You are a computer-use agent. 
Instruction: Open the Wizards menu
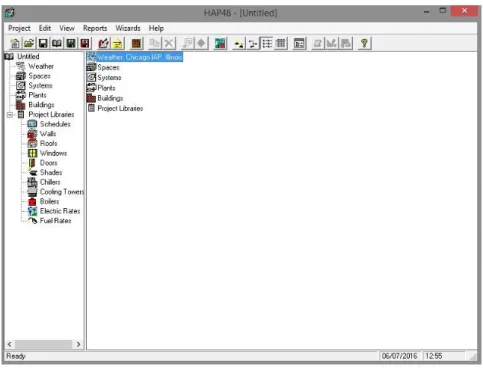128,28
